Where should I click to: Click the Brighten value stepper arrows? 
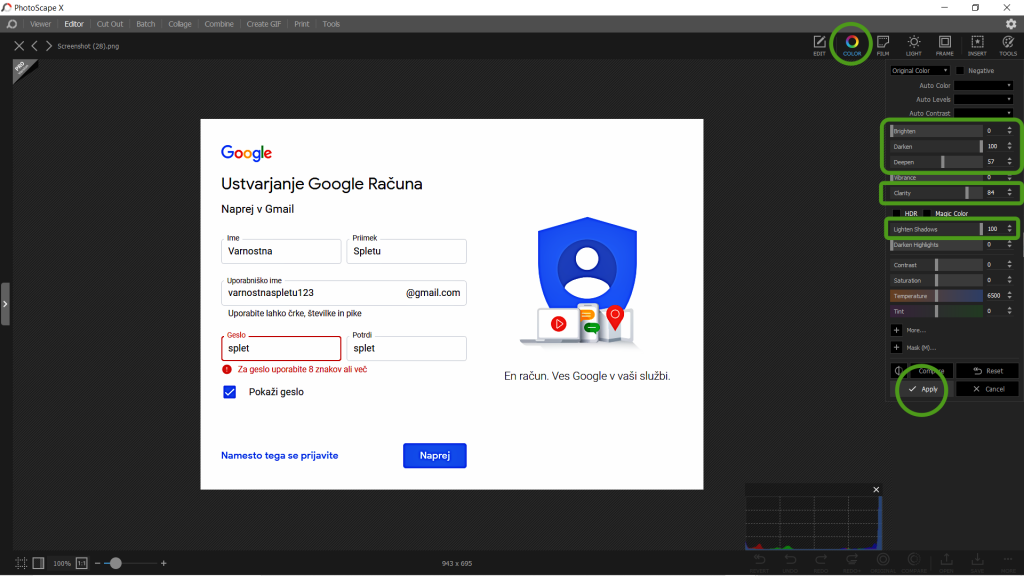[1010, 131]
